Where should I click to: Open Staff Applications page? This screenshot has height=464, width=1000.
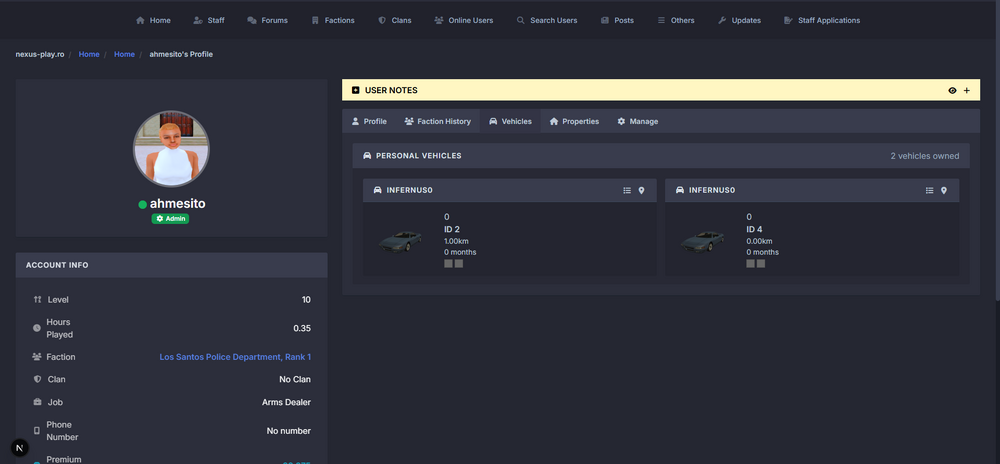822,20
